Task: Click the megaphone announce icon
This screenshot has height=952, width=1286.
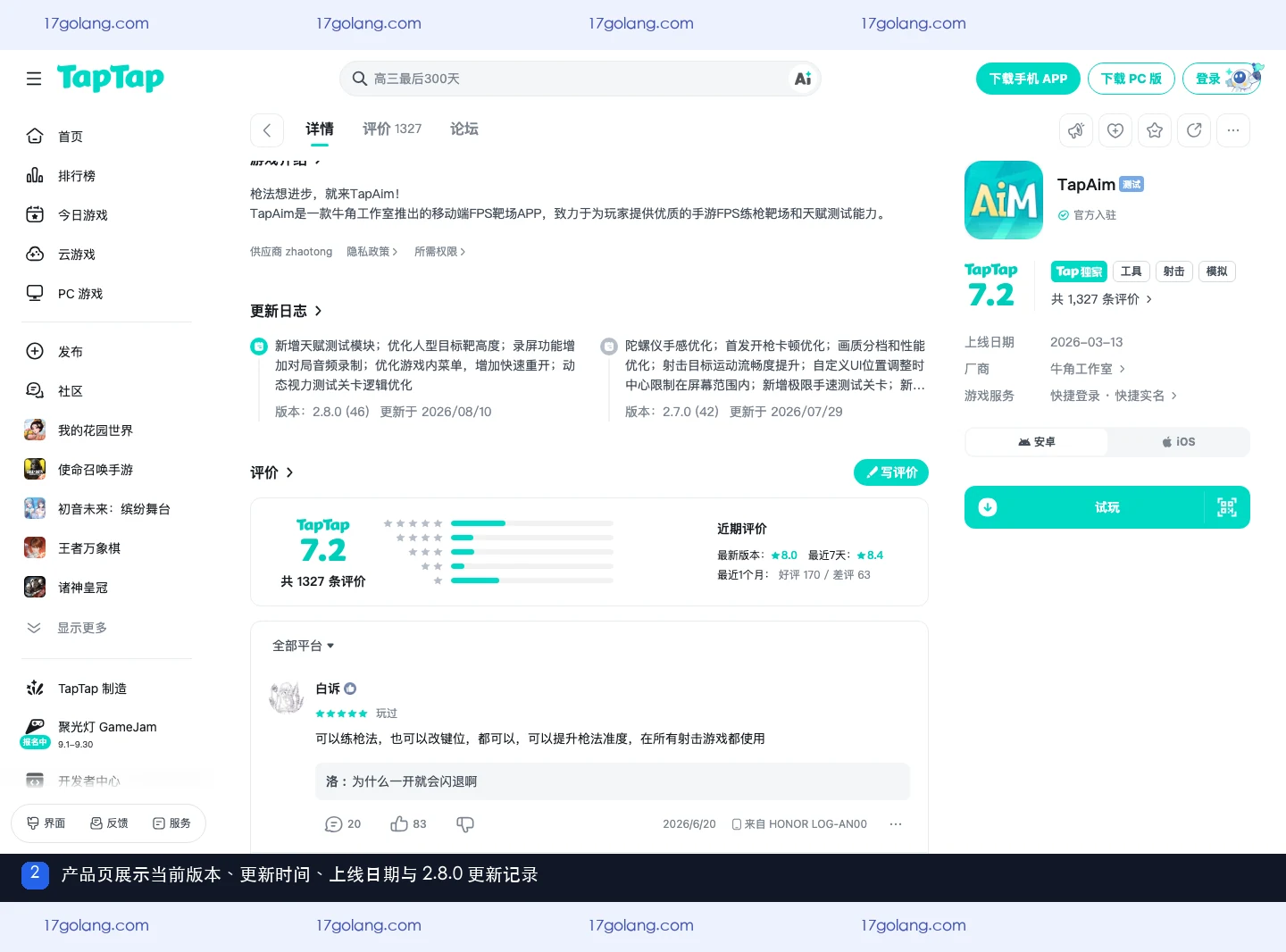Action: point(1076,130)
